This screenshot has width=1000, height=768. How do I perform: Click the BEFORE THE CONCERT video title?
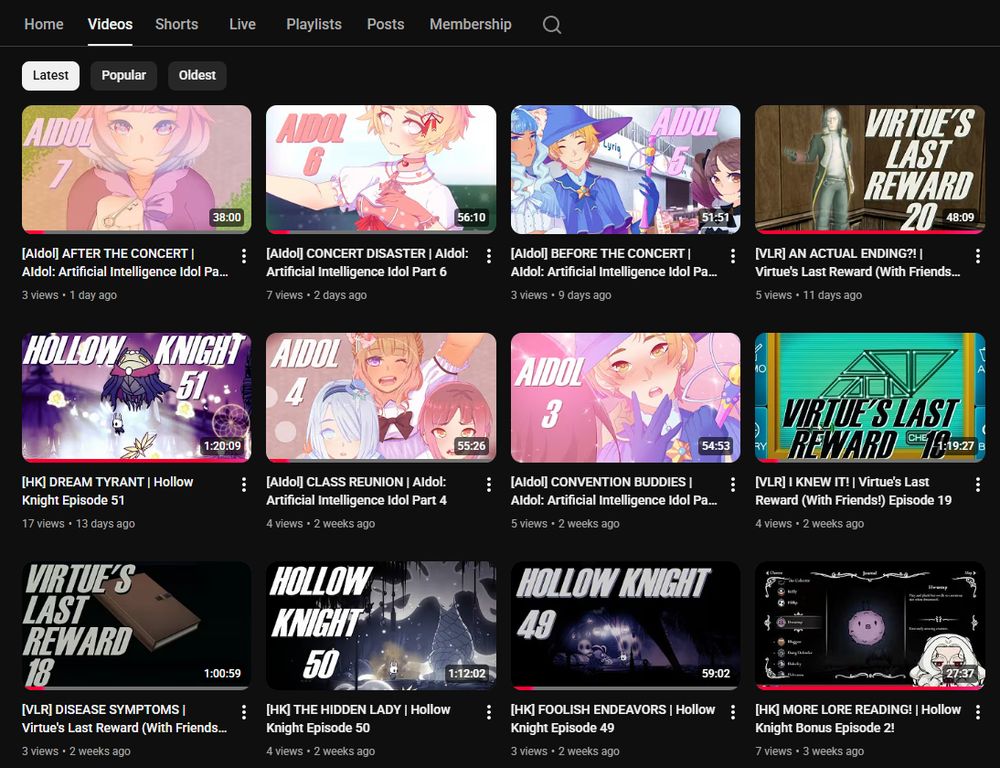[614, 262]
